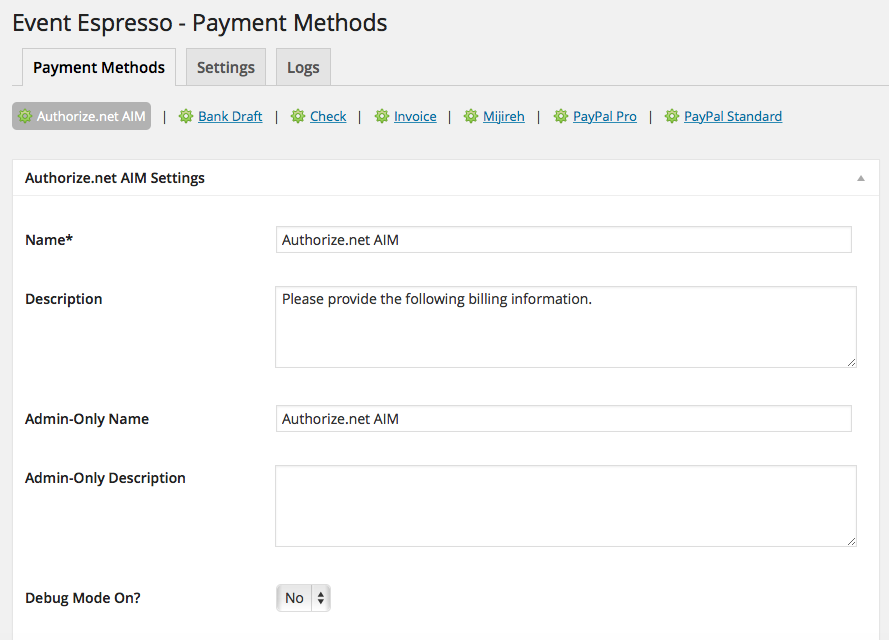
Task: Click the gear icon next to Invoice
Action: coord(382,116)
